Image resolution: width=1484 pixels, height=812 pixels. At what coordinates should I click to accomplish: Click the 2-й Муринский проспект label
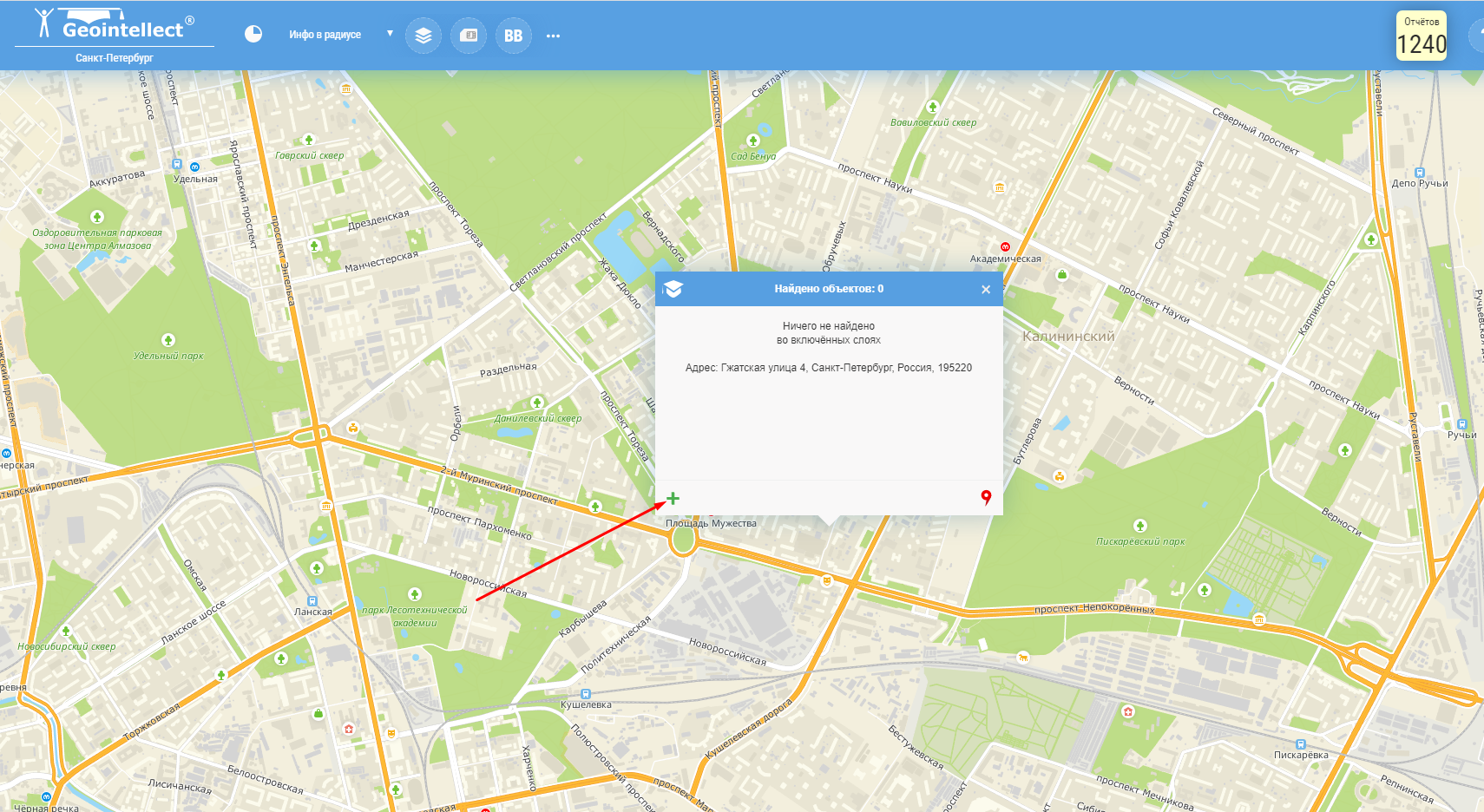[x=499, y=485]
